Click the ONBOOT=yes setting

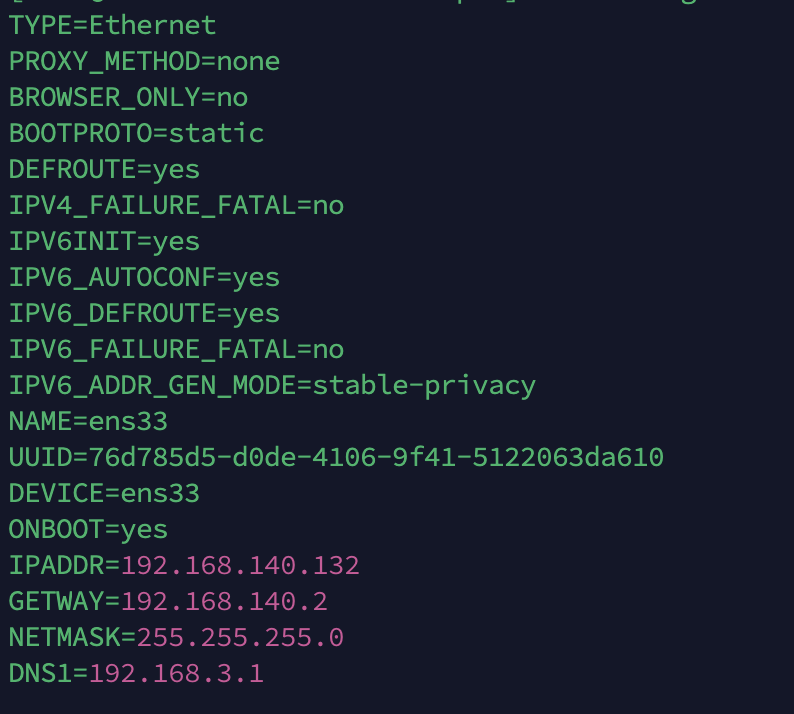tap(88, 530)
